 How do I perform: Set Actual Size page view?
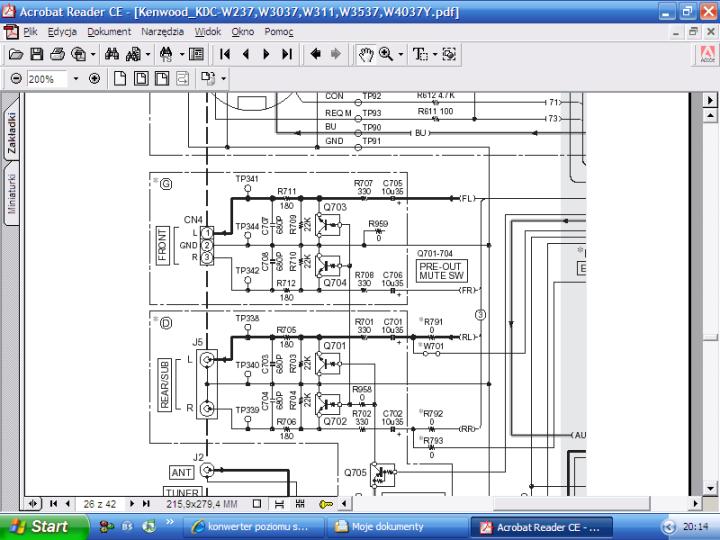120,79
